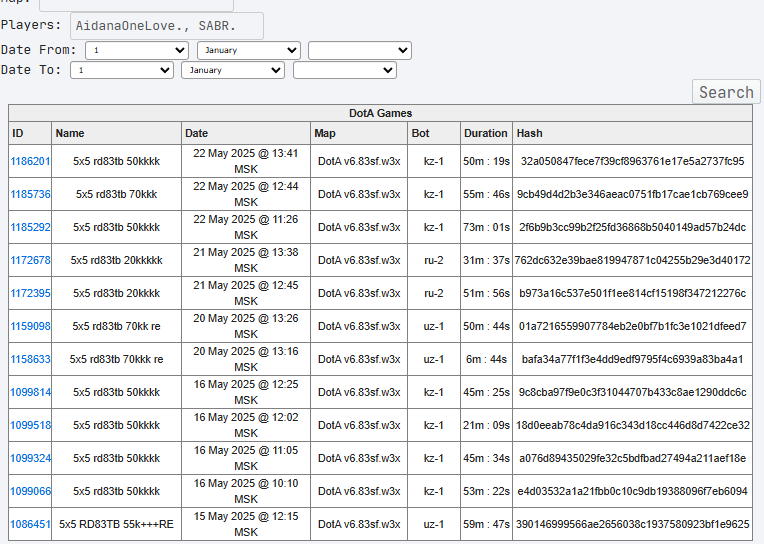This screenshot has width=764, height=544.
Task: Open the Date To year dropdown
Action: [345, 70]
